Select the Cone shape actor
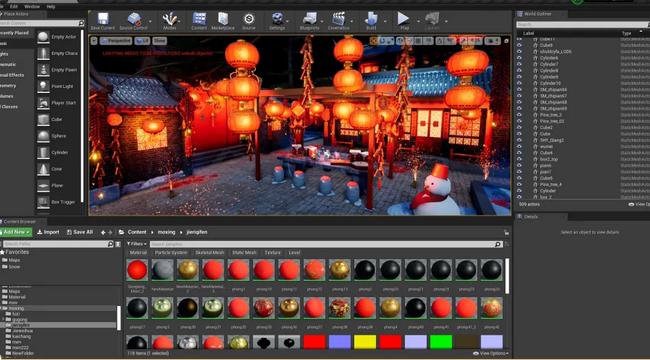Viewport: 650px width, 360px height. click(43, 169)
